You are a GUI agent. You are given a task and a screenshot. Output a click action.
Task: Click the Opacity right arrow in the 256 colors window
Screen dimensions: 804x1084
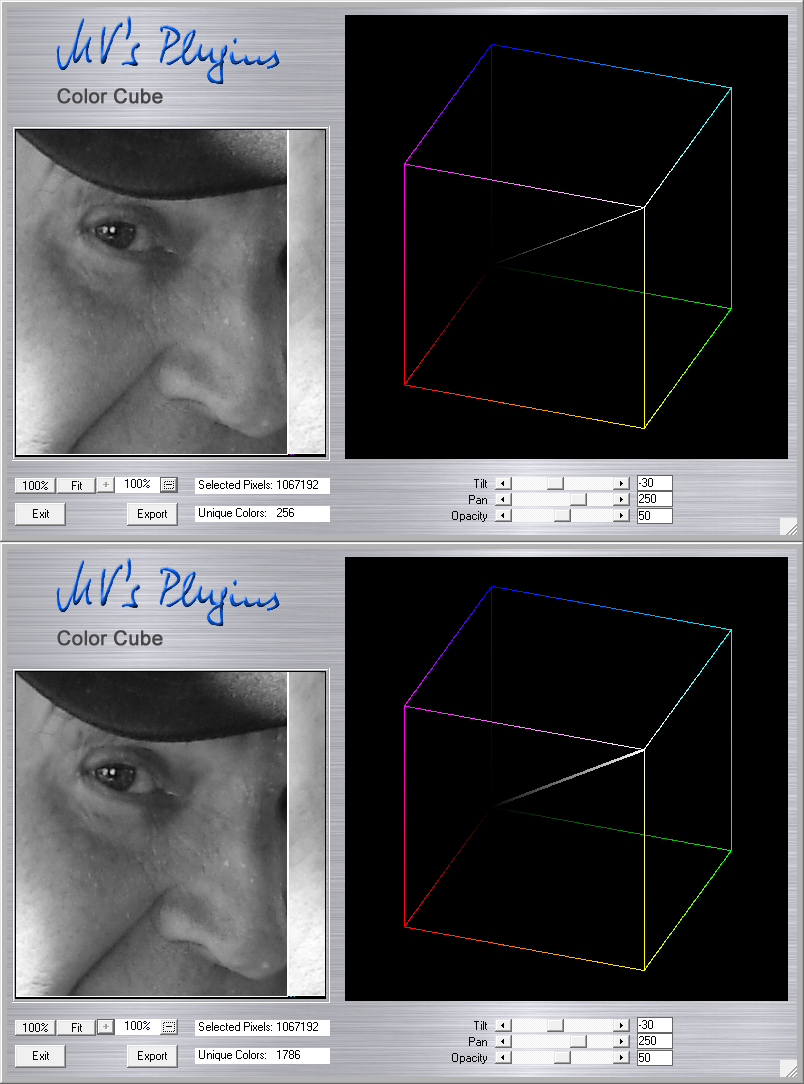(x=621, y=516)
